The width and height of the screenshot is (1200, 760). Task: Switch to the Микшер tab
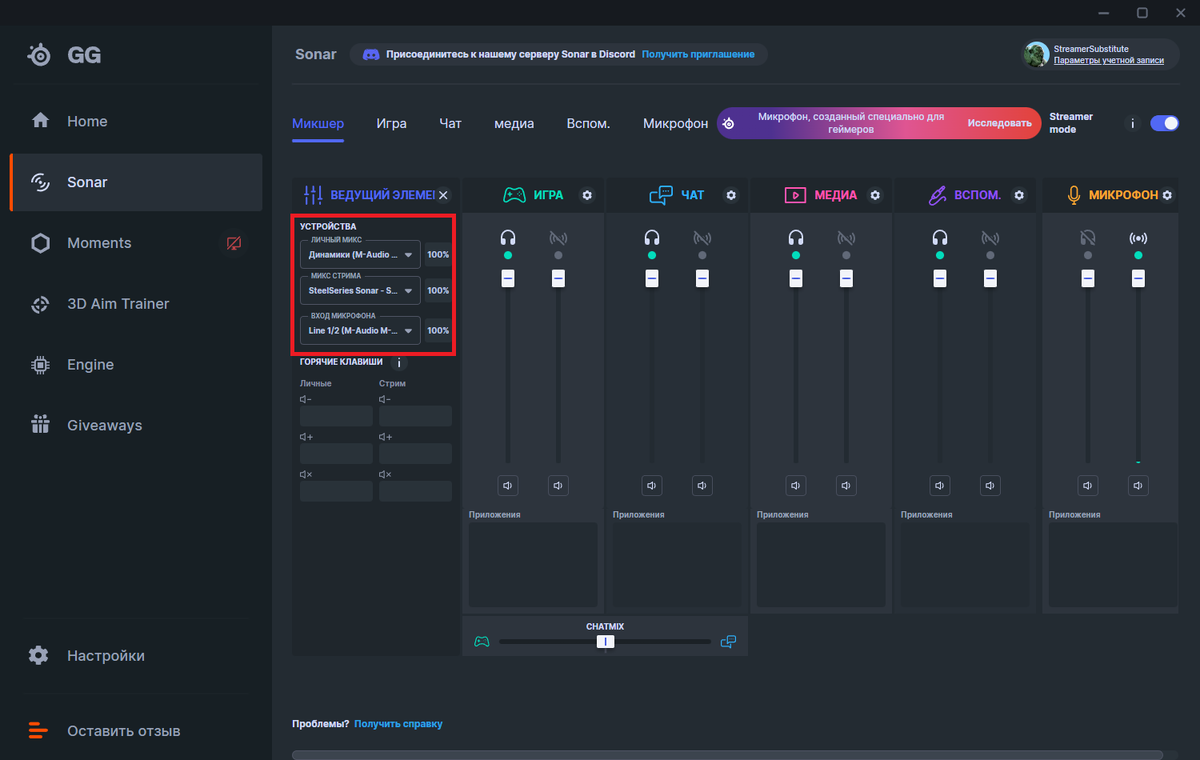click(318, 124)
